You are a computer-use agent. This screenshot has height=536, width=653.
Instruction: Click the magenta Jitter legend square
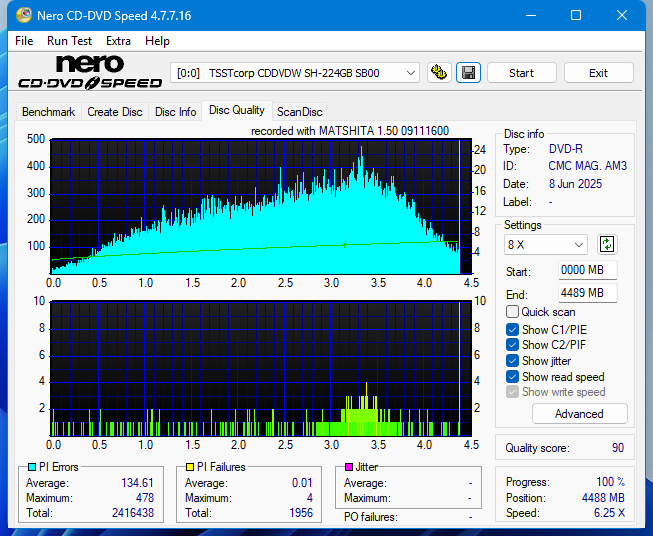pos(349,467)
